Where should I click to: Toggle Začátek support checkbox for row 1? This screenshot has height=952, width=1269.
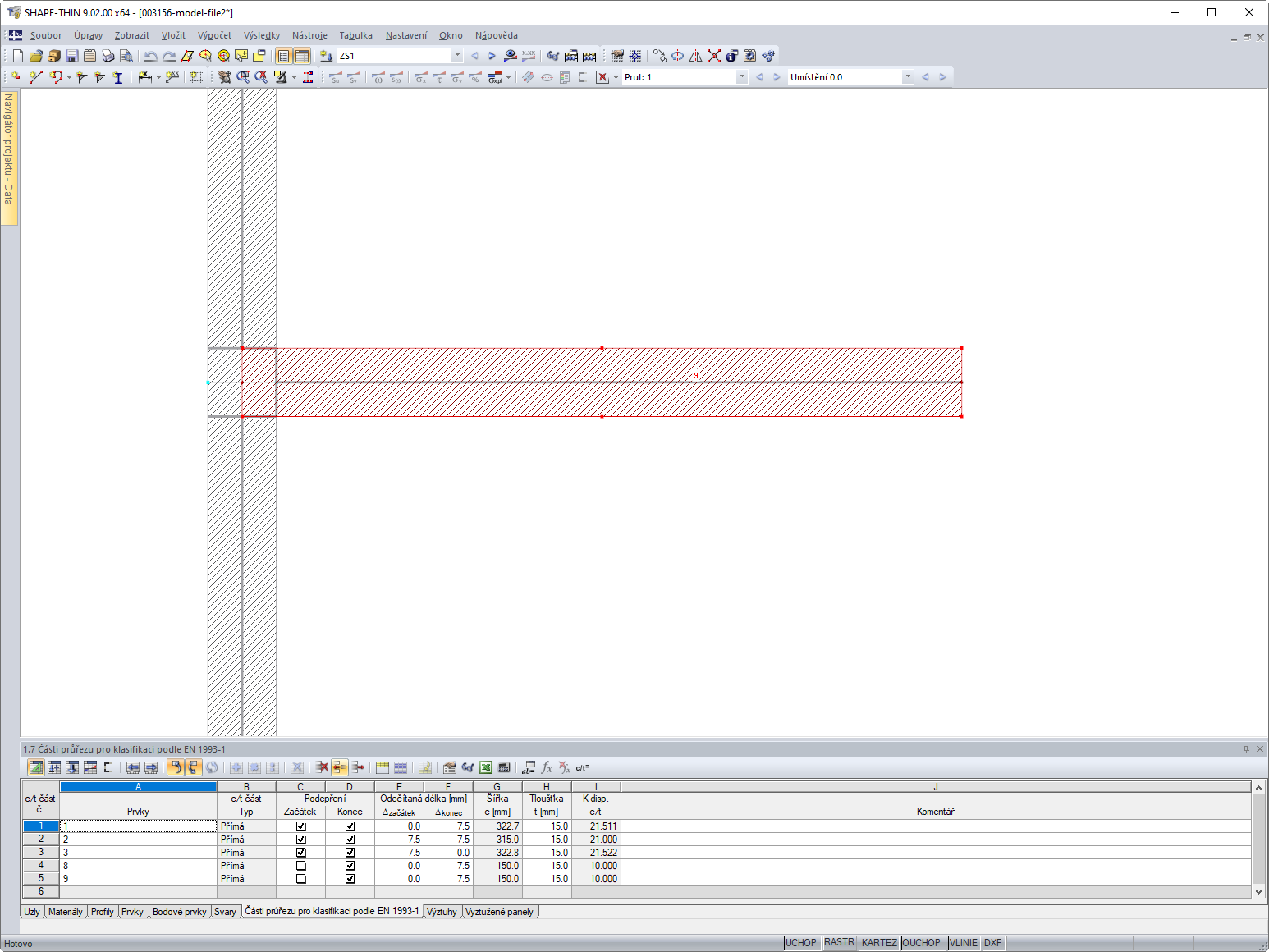(301, 826)
